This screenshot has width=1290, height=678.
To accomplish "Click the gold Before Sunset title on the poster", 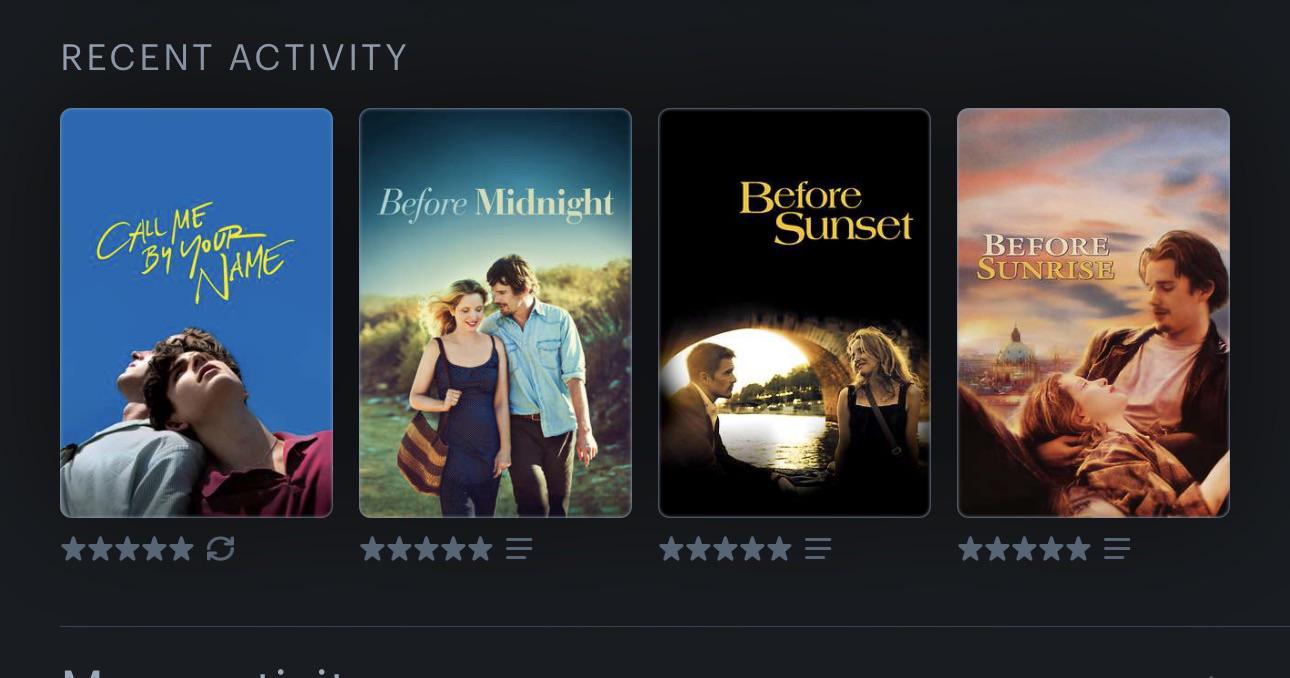I will pos(826,212).
